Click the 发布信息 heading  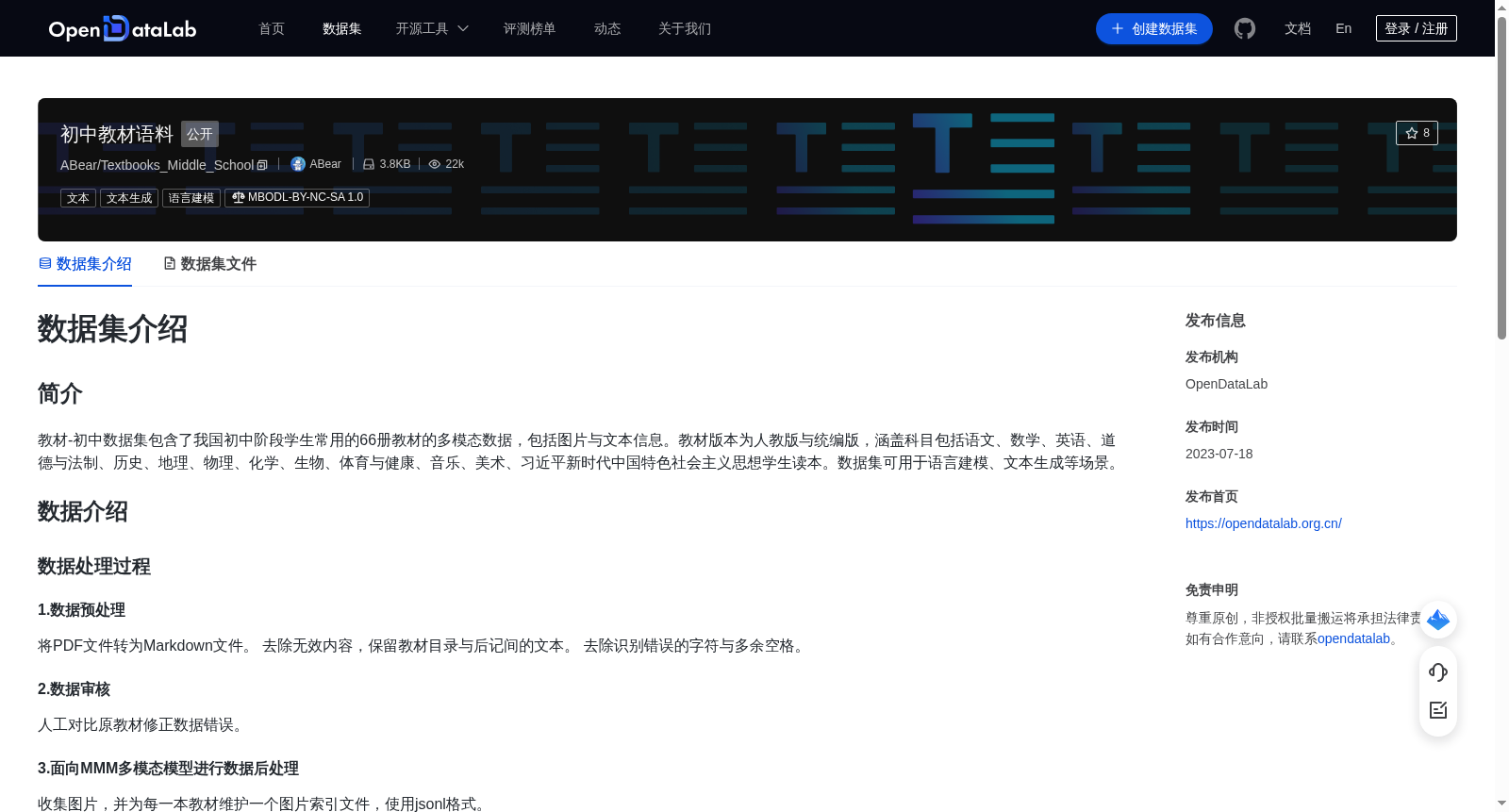[x=1216, y=321]
